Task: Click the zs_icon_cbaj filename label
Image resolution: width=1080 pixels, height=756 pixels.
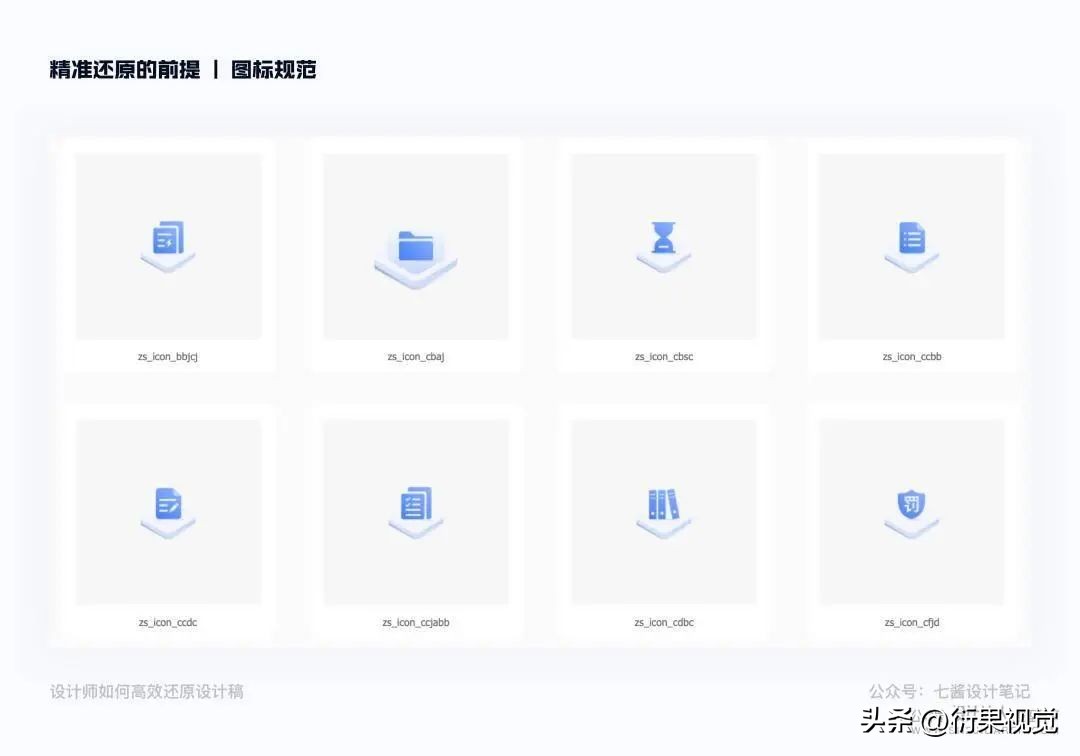Action: pyautogui.click(x=414, y=356)
